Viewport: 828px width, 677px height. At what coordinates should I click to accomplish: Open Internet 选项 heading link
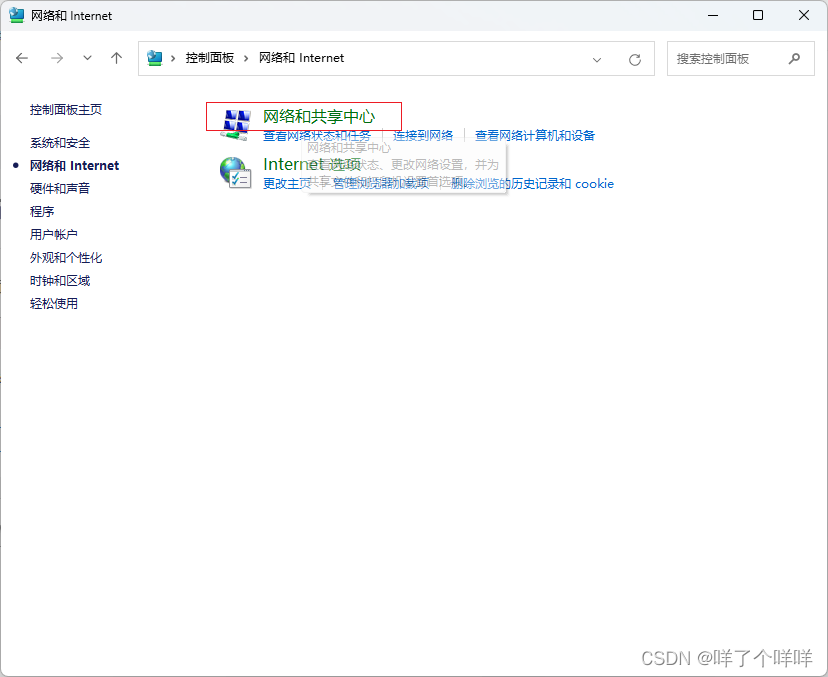(x=312, y=164)
